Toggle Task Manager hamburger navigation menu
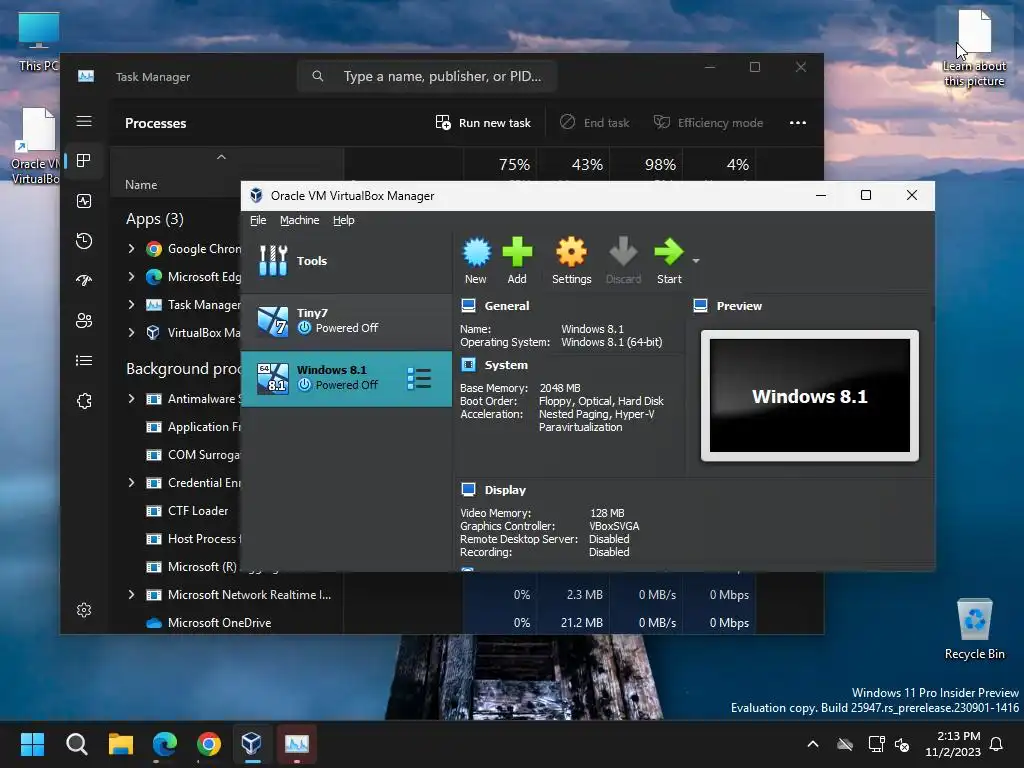 tap(84, 121)
